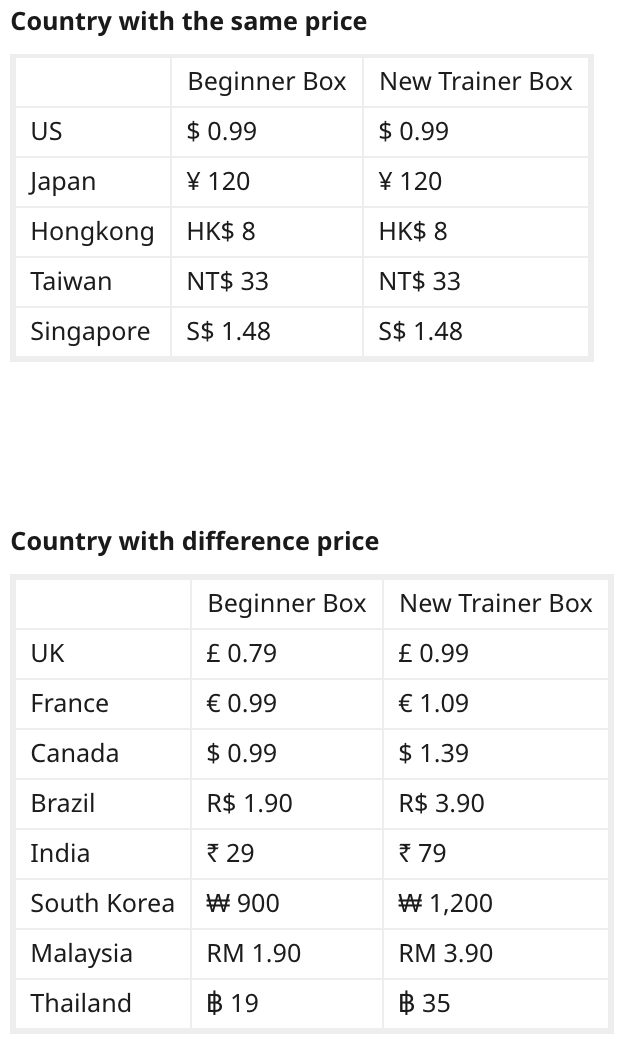This screenshot has width=634, height=1040.
Task: Click the Malaysia country cell
Action: point(81,954)
